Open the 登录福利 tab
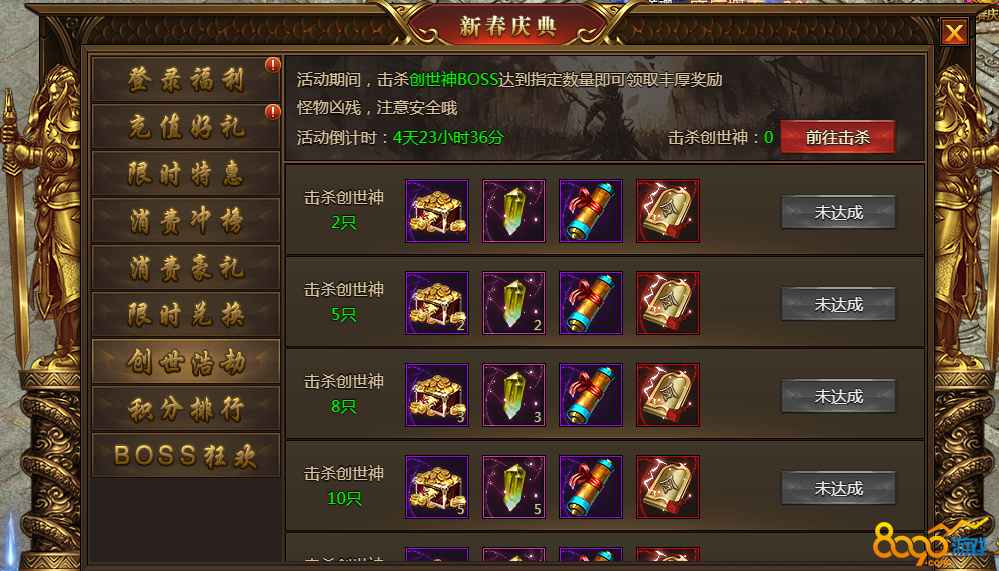Image resolution: width=999 pixels, height=571 pixels. [x=185, y=80]
